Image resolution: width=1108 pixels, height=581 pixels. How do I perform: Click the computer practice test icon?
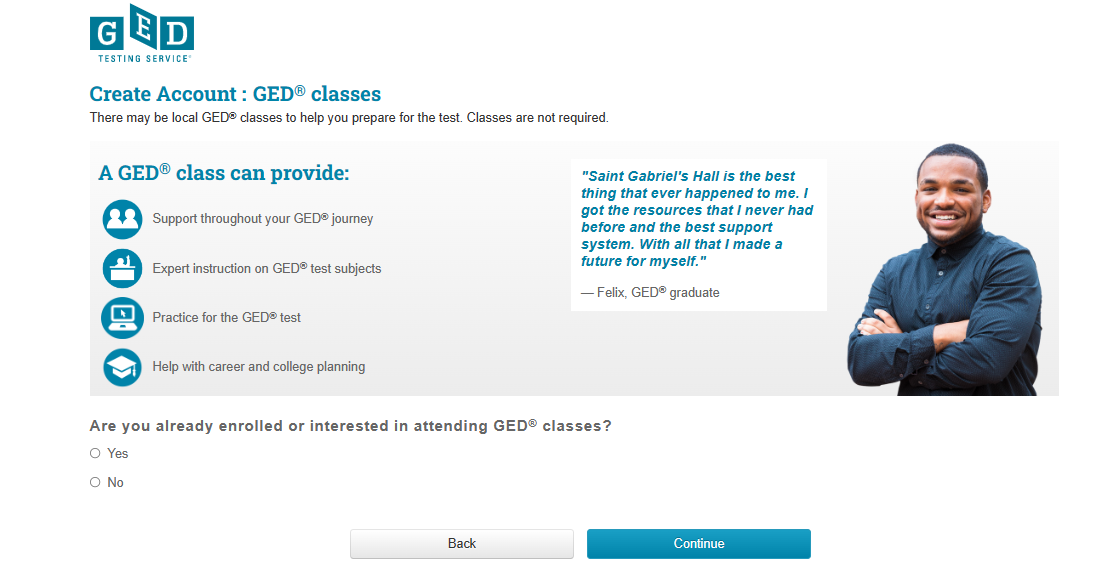122,317
